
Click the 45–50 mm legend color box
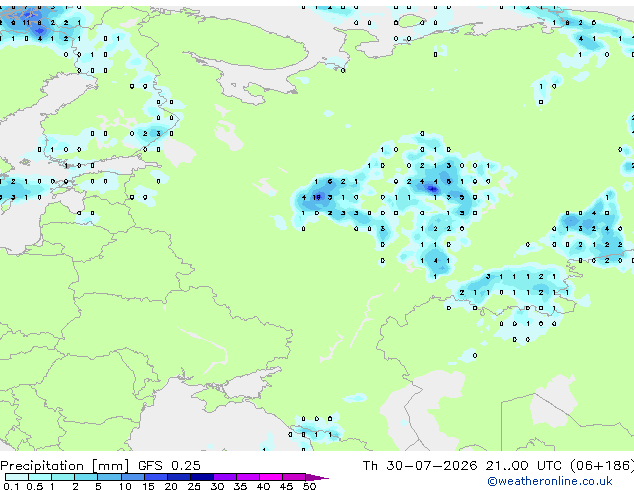(294, 477)
